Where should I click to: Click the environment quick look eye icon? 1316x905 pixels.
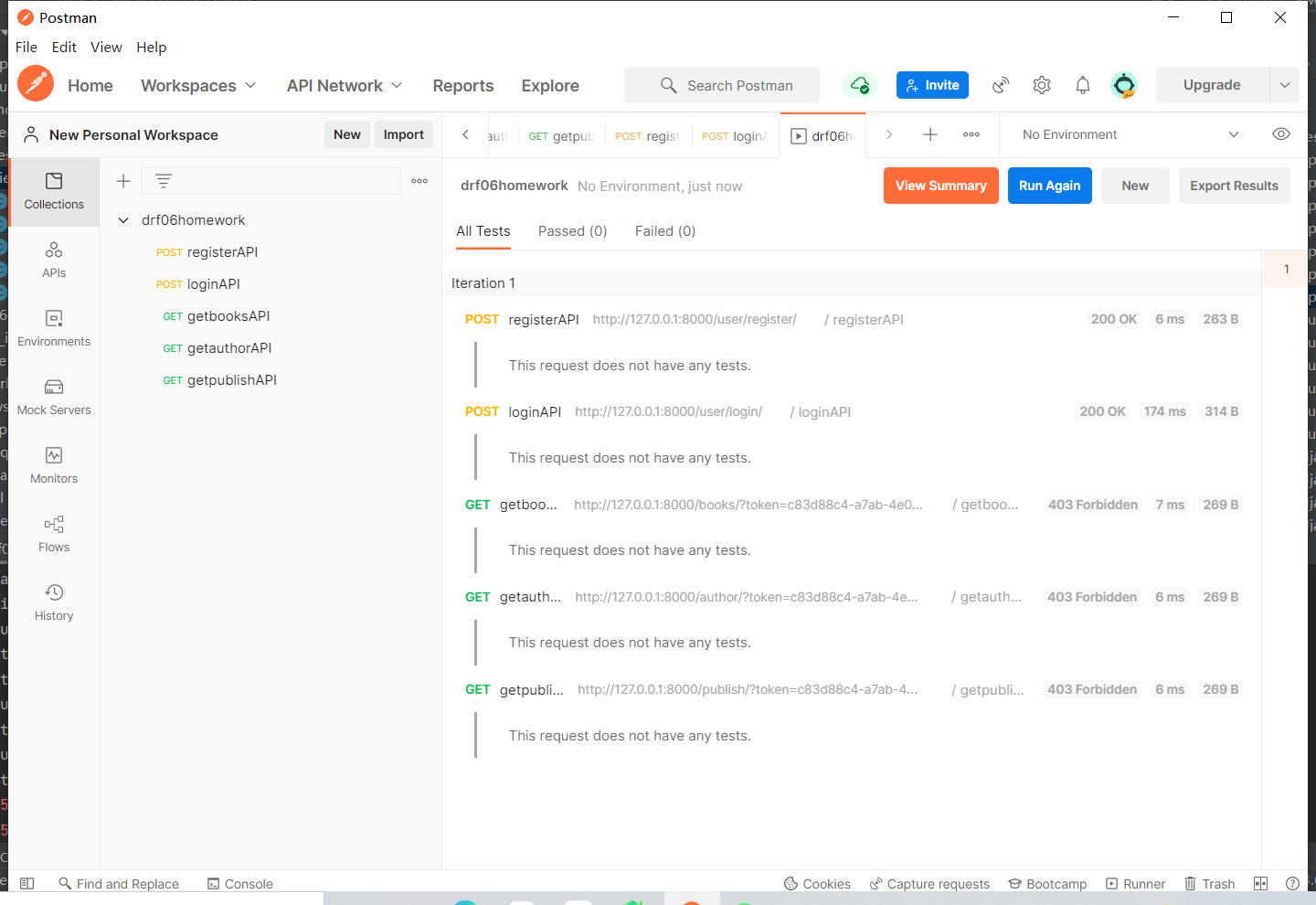click(x=1281, y=134)
